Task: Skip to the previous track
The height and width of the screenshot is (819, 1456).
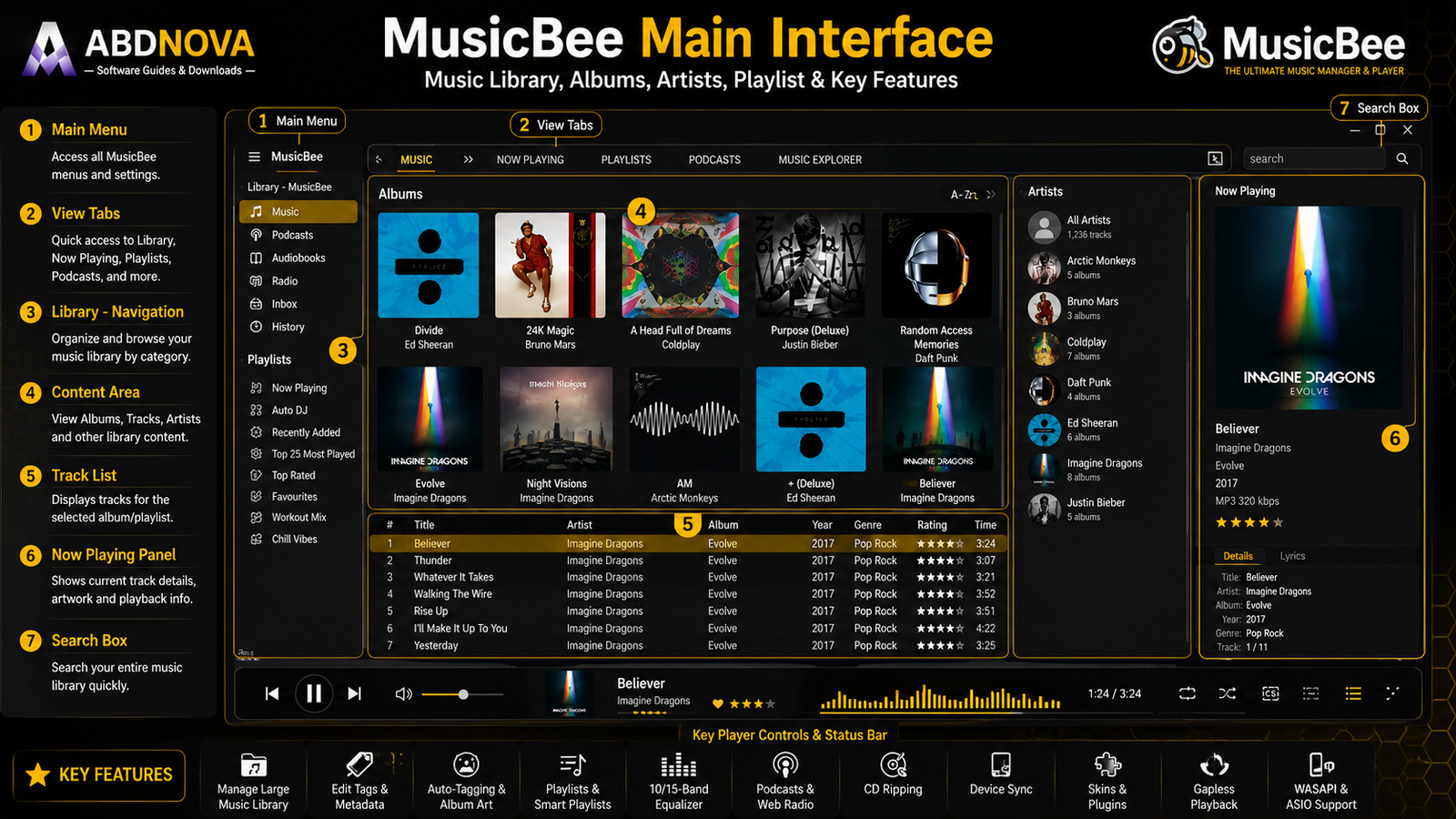Action: click(x=272, y=693)
